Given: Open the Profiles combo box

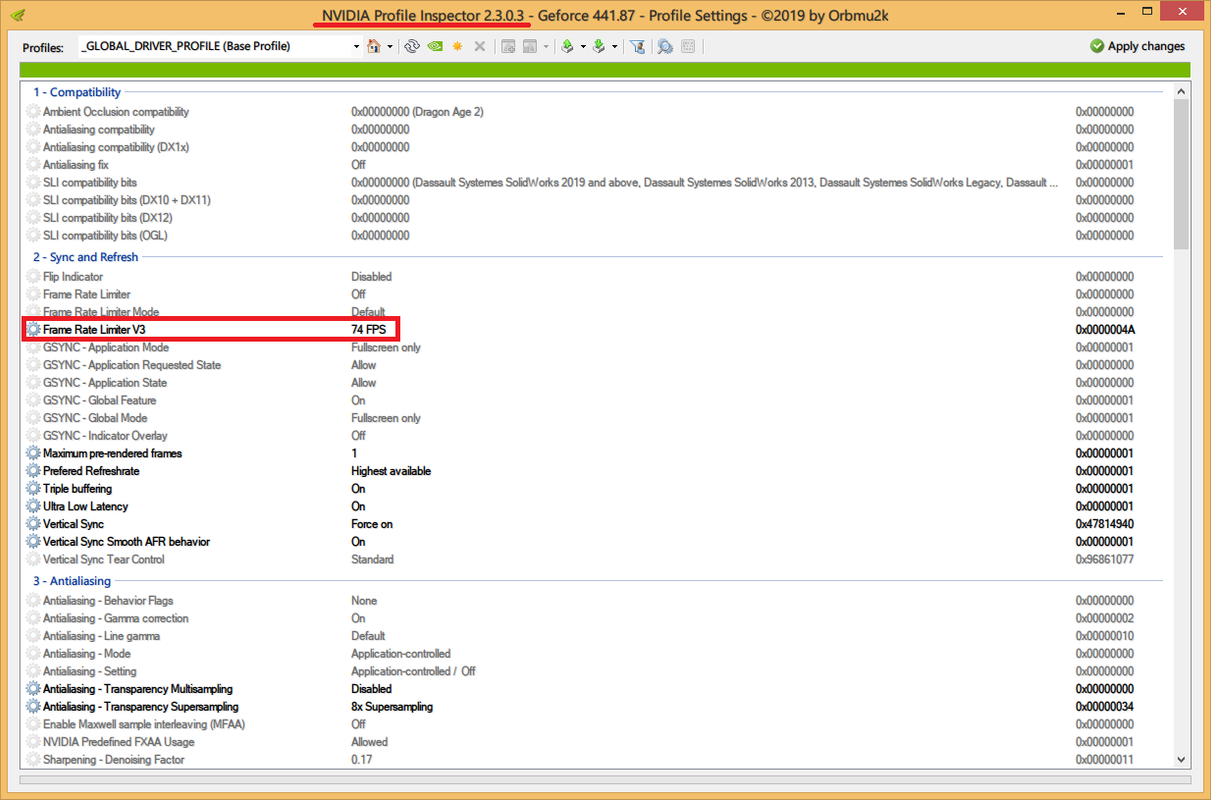Looking at the screenshot, I should [x=219, y=46].
